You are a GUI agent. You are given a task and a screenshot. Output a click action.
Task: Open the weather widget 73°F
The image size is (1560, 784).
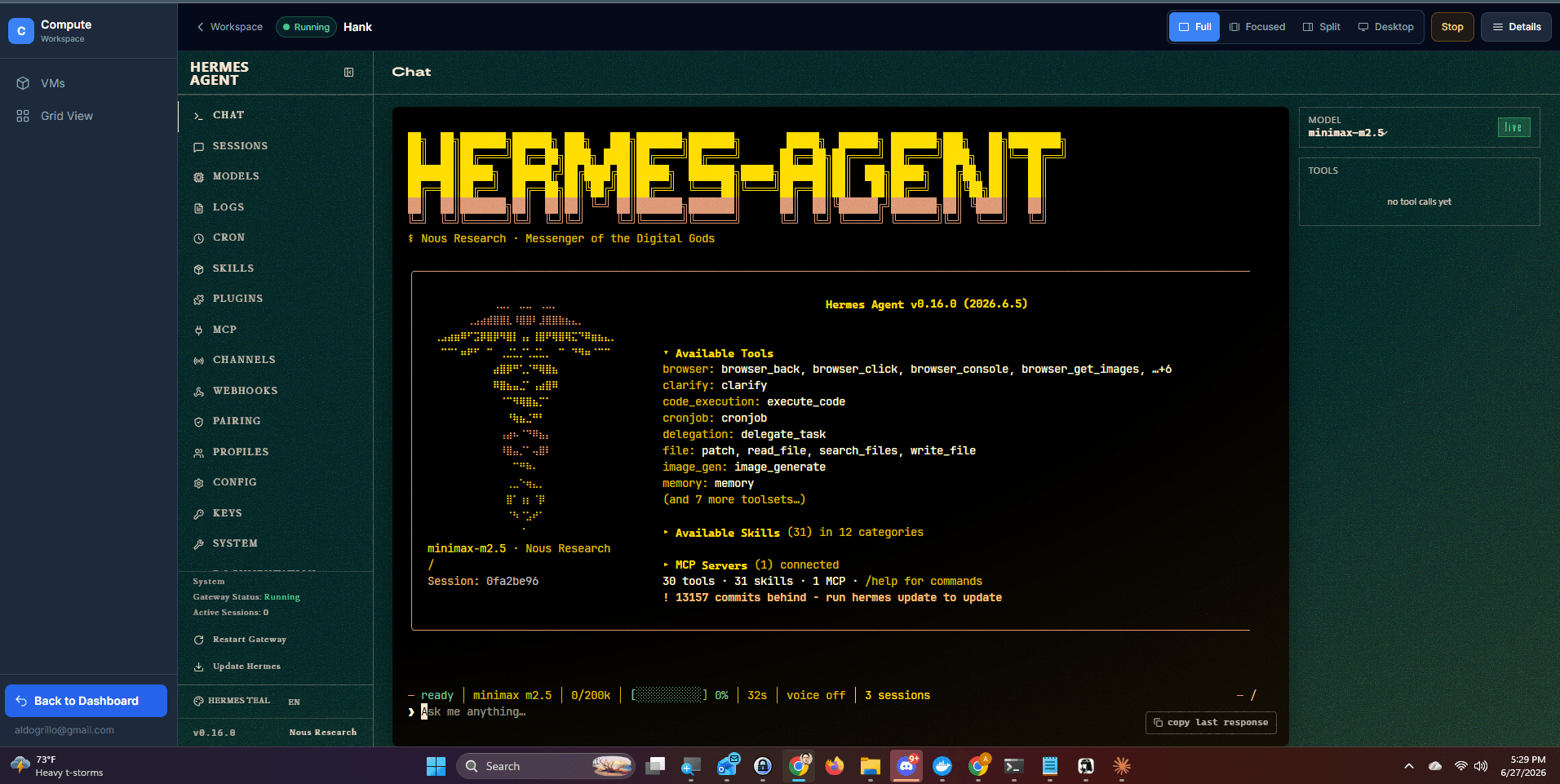tap(57, 766)
